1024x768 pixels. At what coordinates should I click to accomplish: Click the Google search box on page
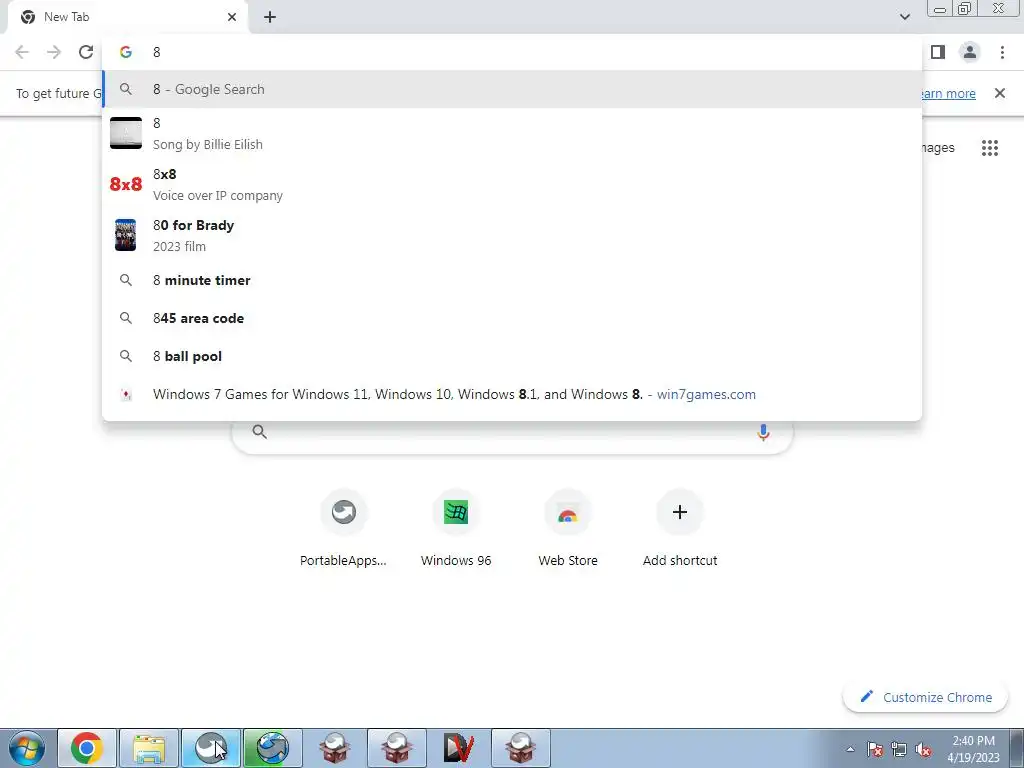[512, 436]
